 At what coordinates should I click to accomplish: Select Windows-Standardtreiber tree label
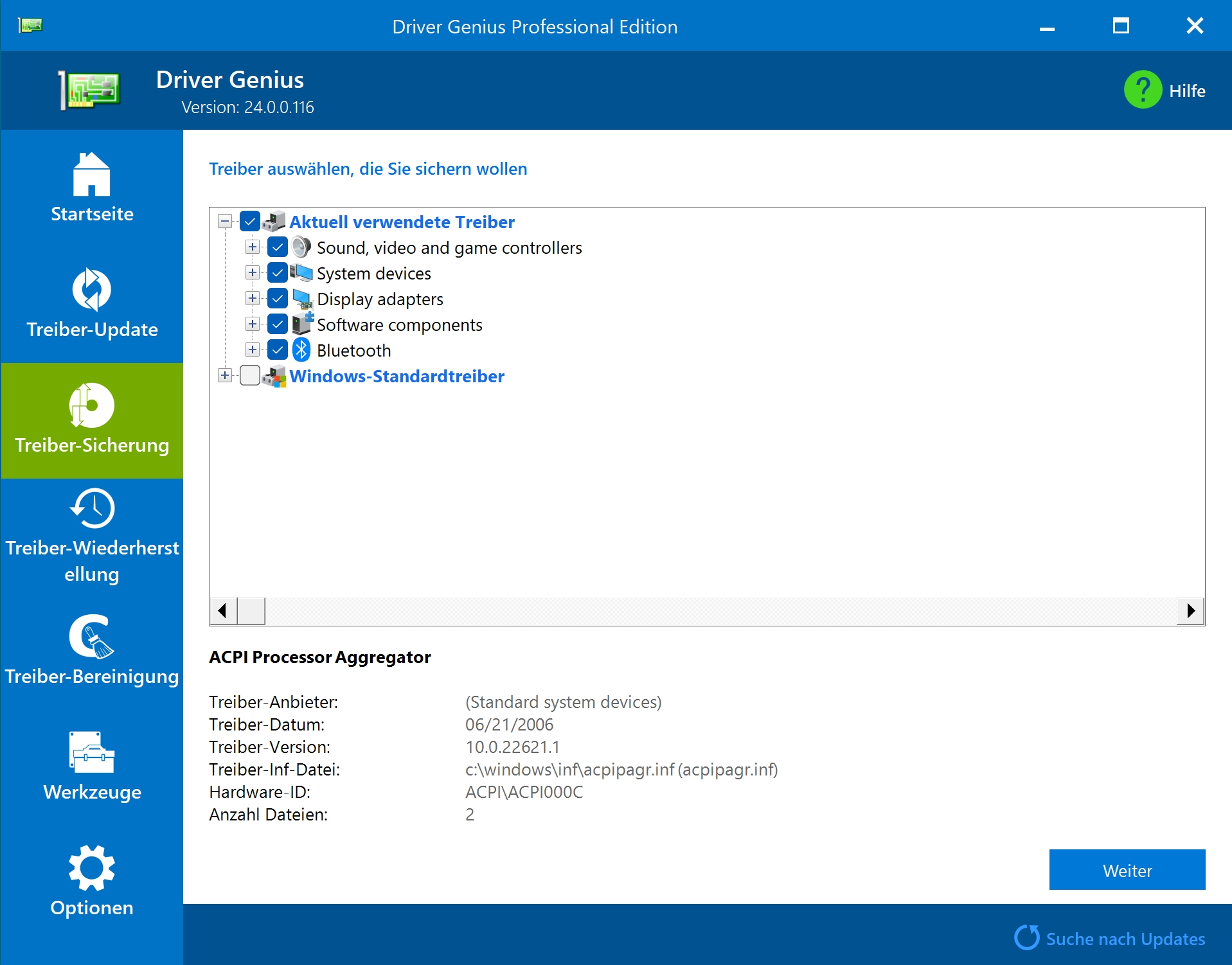point(397,376)
